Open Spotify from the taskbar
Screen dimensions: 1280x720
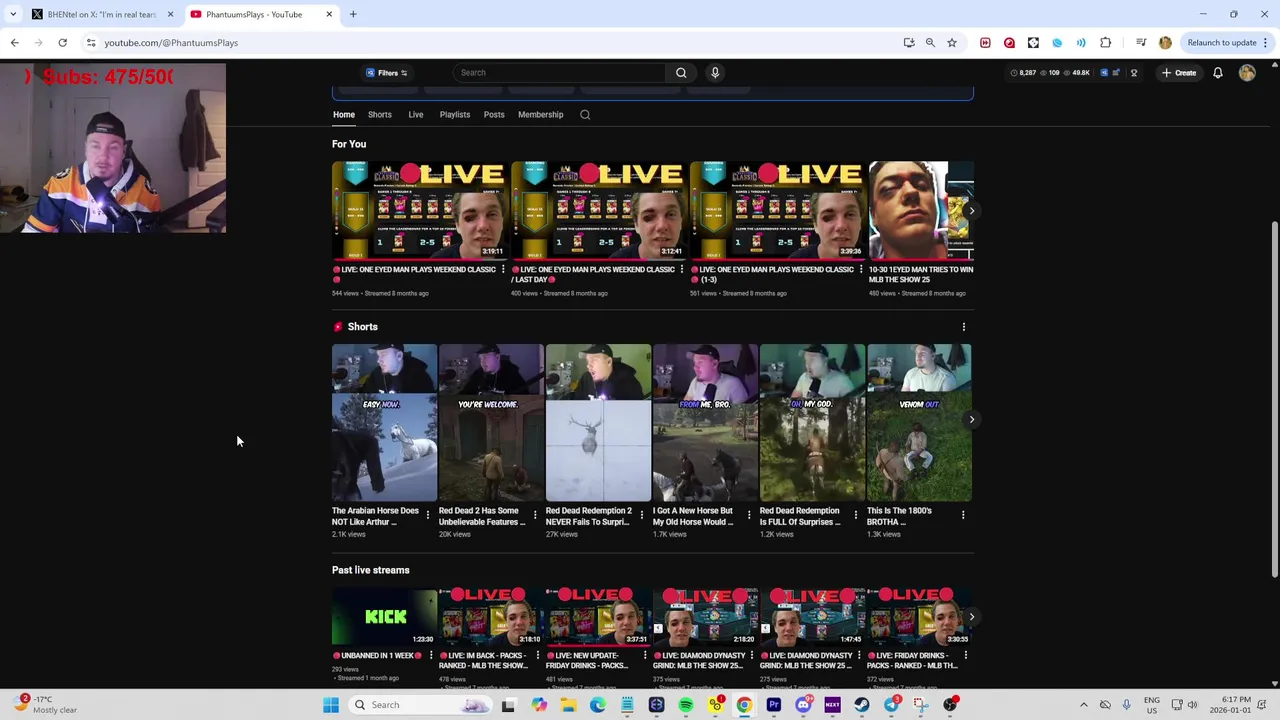click(686, 705)
